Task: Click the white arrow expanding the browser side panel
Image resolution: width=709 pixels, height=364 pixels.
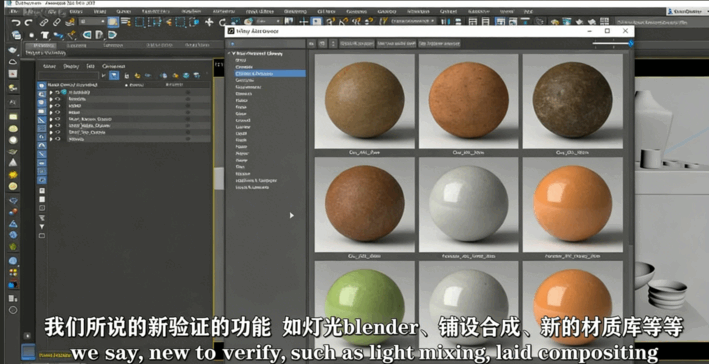Action: click(x=292, y=215)
